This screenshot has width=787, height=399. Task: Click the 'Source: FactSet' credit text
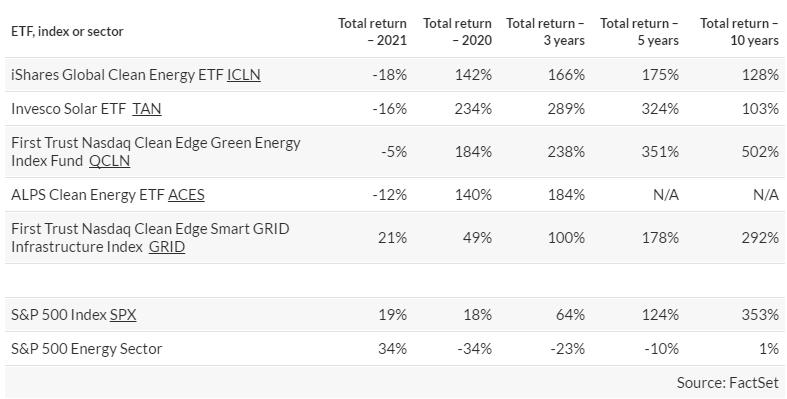tap(728, 383)
